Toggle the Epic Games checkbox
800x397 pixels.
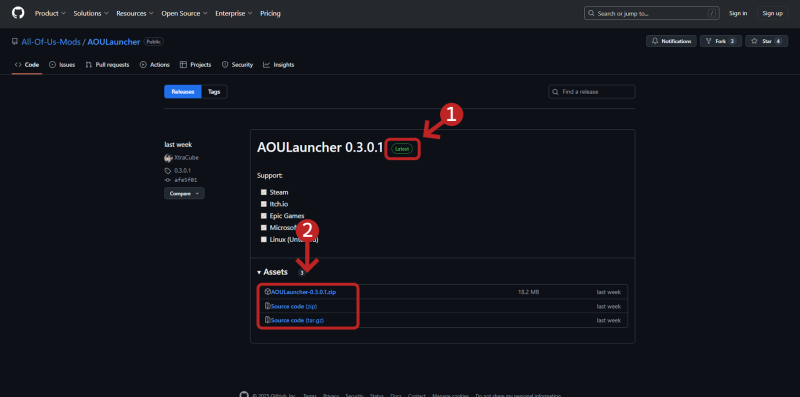pyautogui.click(x=264, y=216)
